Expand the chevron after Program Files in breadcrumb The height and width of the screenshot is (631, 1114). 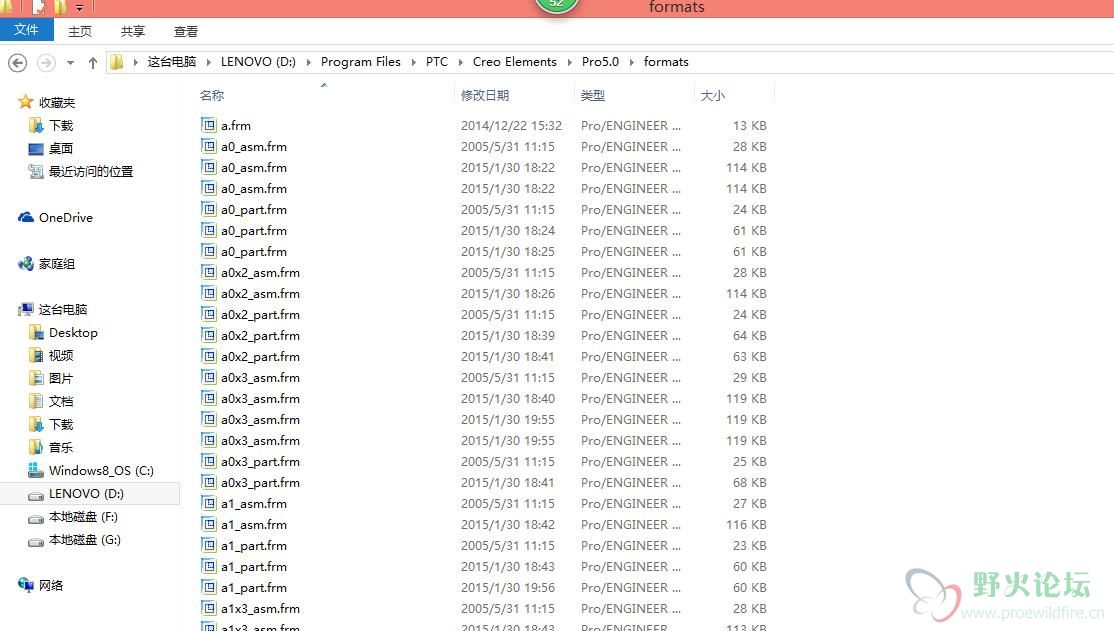coord(413,63)
